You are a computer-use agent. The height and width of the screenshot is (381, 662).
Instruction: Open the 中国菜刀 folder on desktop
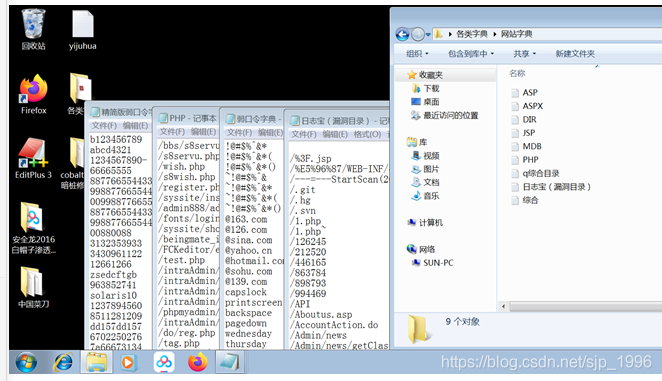click(x=33, y=287)
